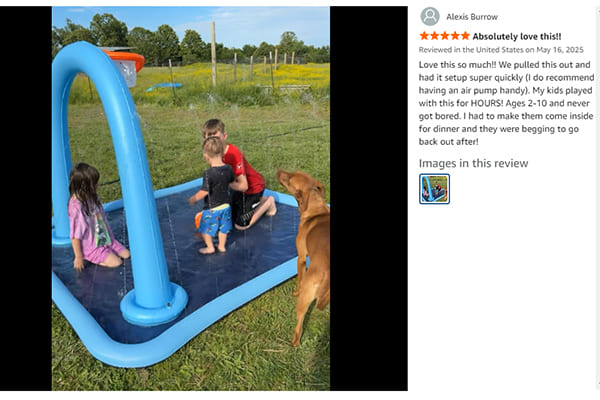Click the 'Images in this review' heading
Viewport: 600px width, 400px height.
[x=473, y=163]
